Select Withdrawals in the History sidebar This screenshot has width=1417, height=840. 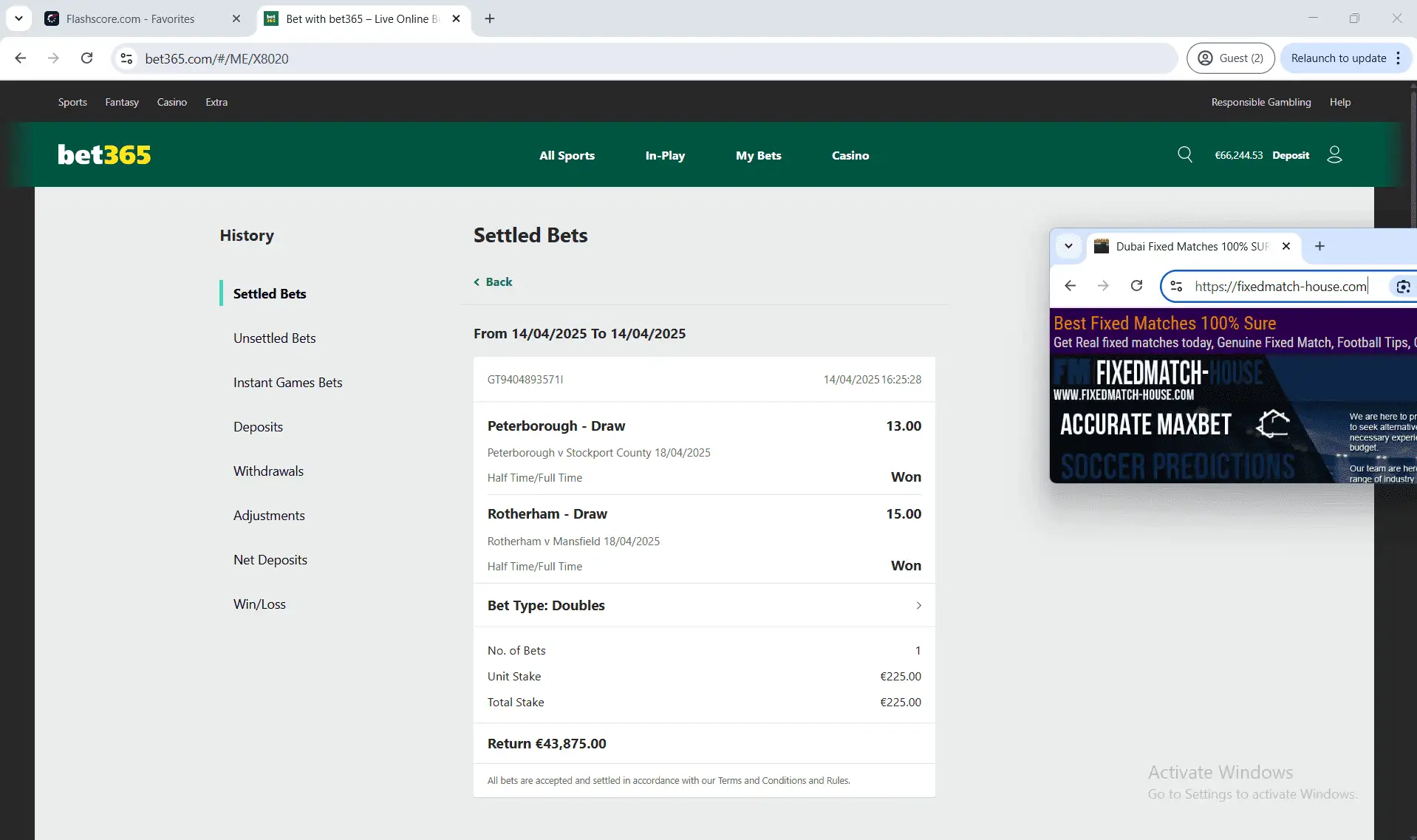(267, 471)
